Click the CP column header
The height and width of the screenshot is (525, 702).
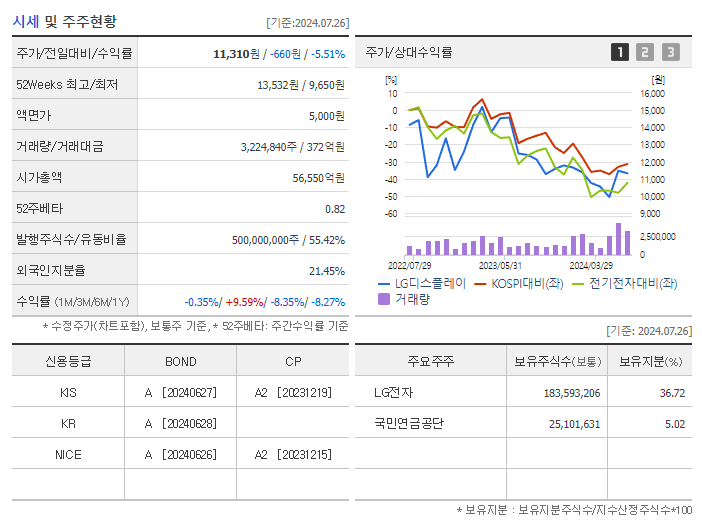[x=293, y=362]
